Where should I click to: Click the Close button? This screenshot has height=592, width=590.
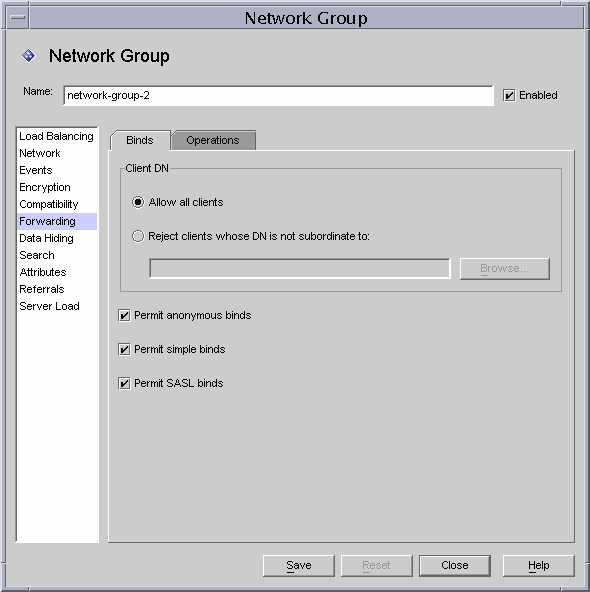point(454,566)
